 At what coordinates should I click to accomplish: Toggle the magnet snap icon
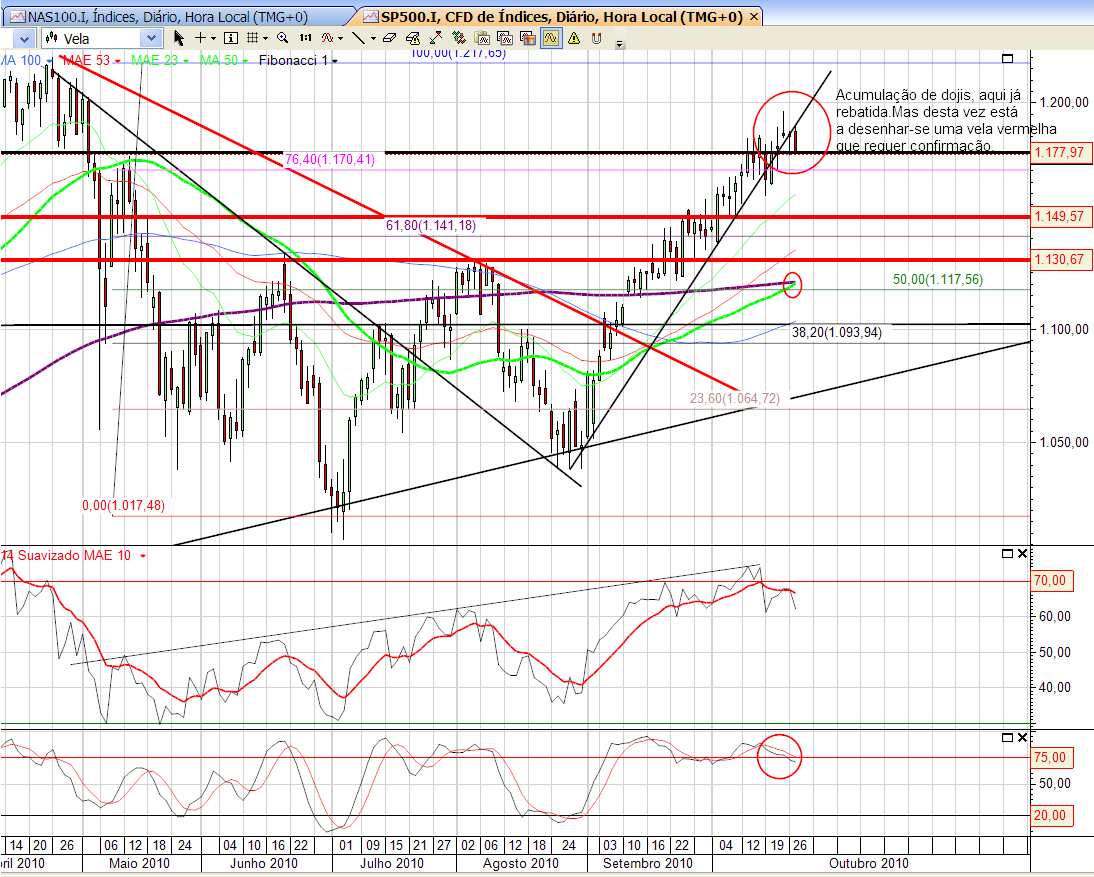point(597,38)
